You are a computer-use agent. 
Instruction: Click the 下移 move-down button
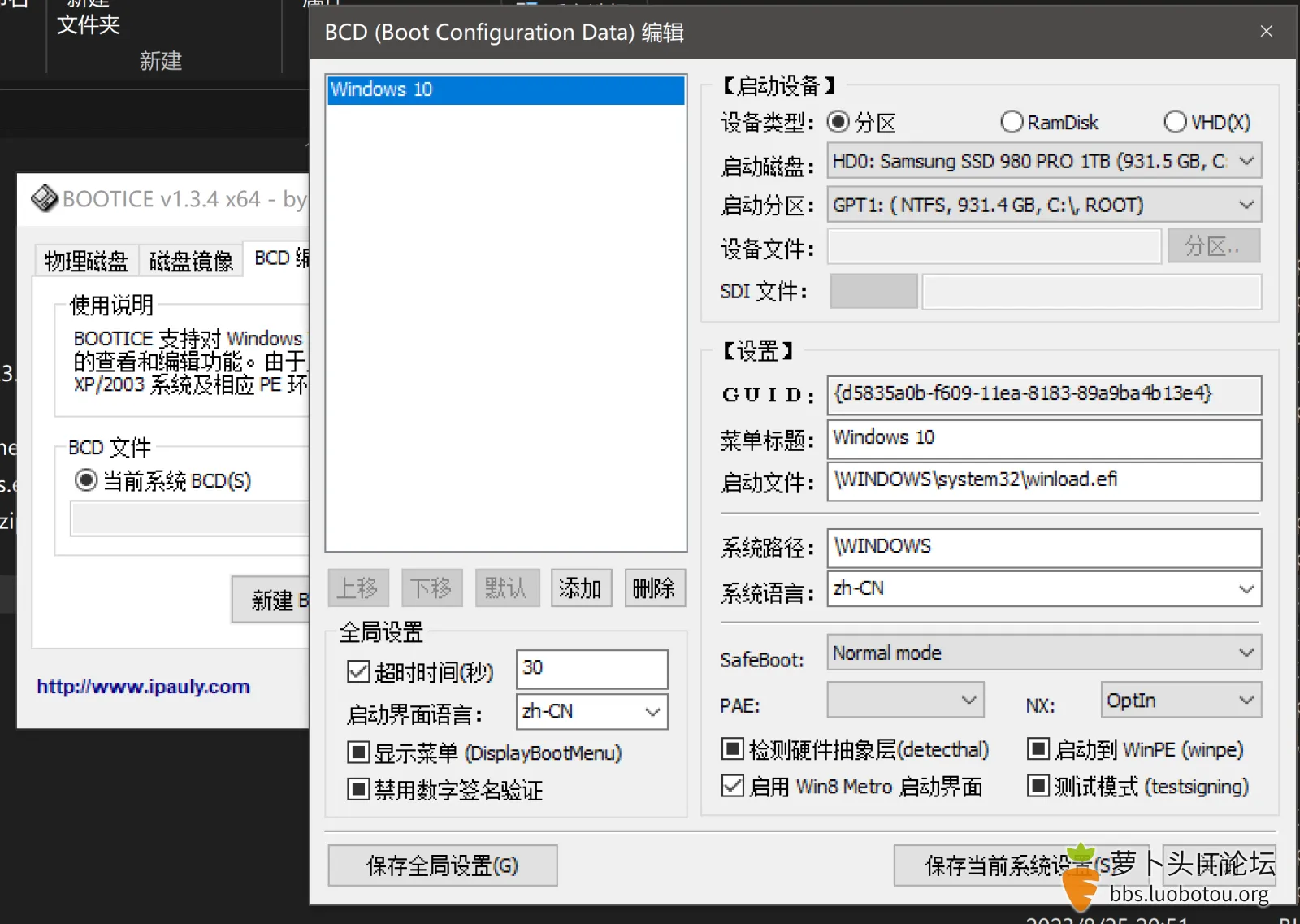(x=431, y=588)
